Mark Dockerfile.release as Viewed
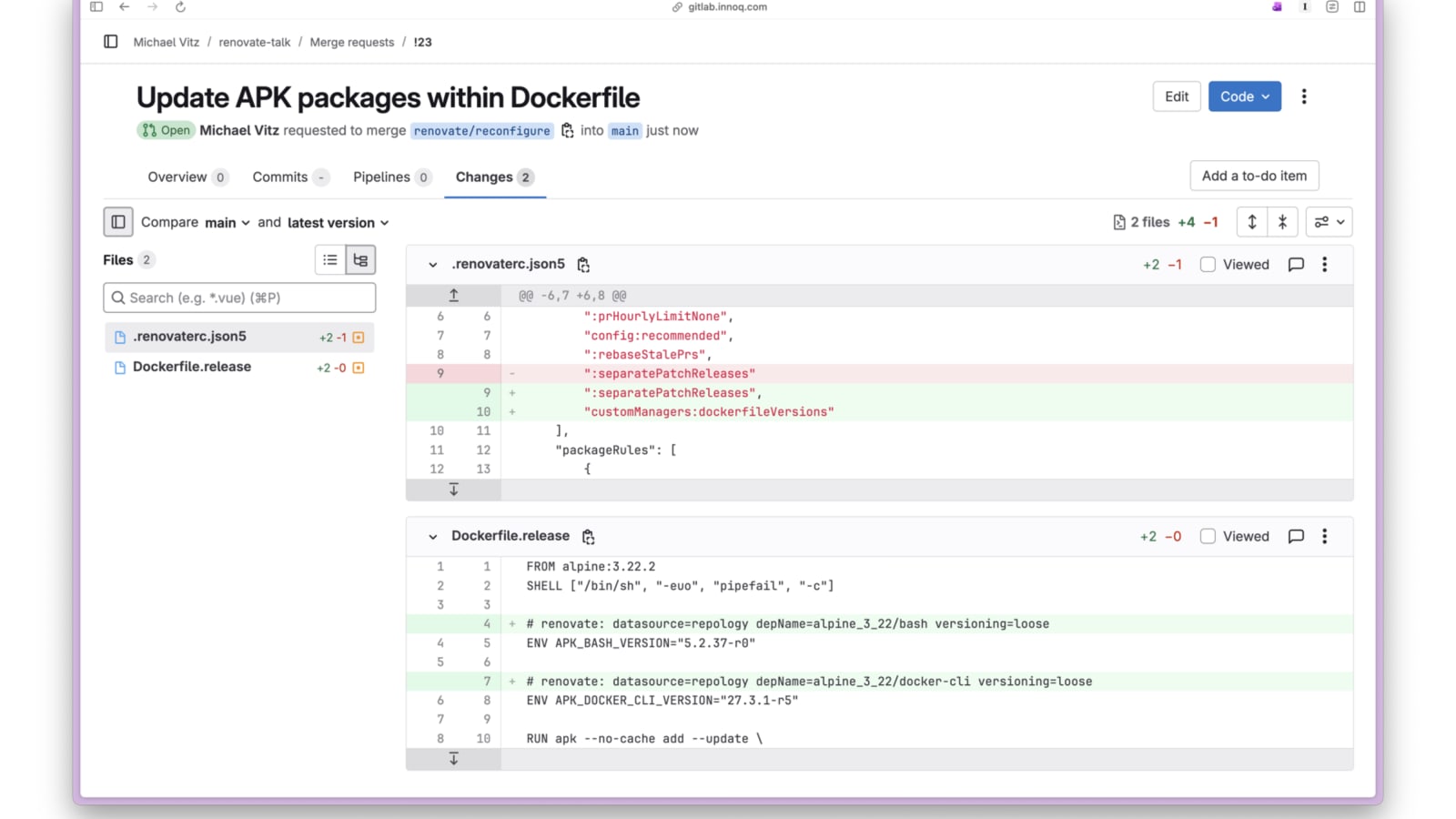The height and width of the screenshot is (819, 1456). tap(1208, 537)
